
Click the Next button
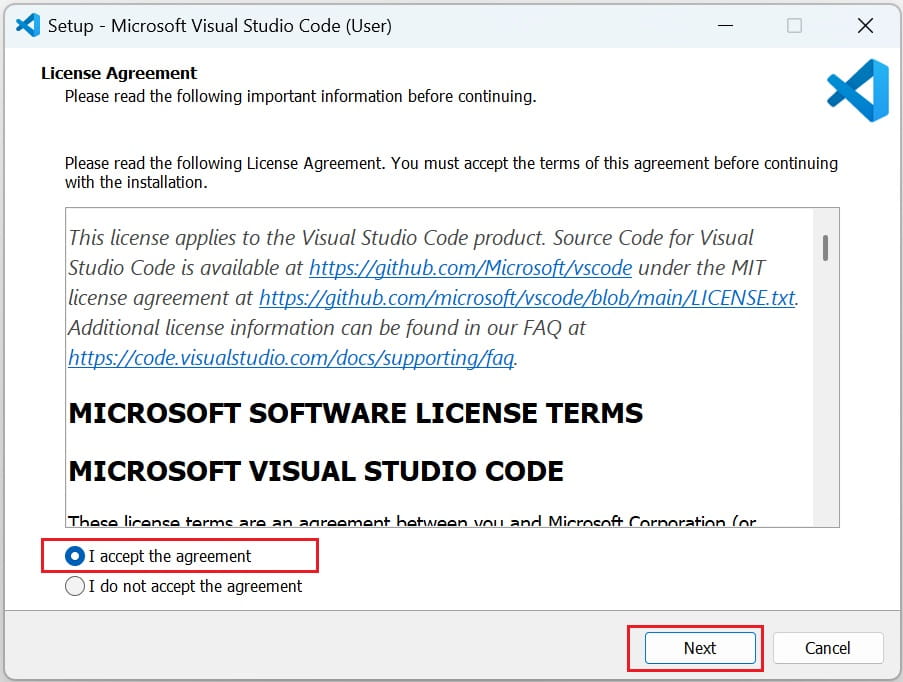698,648
